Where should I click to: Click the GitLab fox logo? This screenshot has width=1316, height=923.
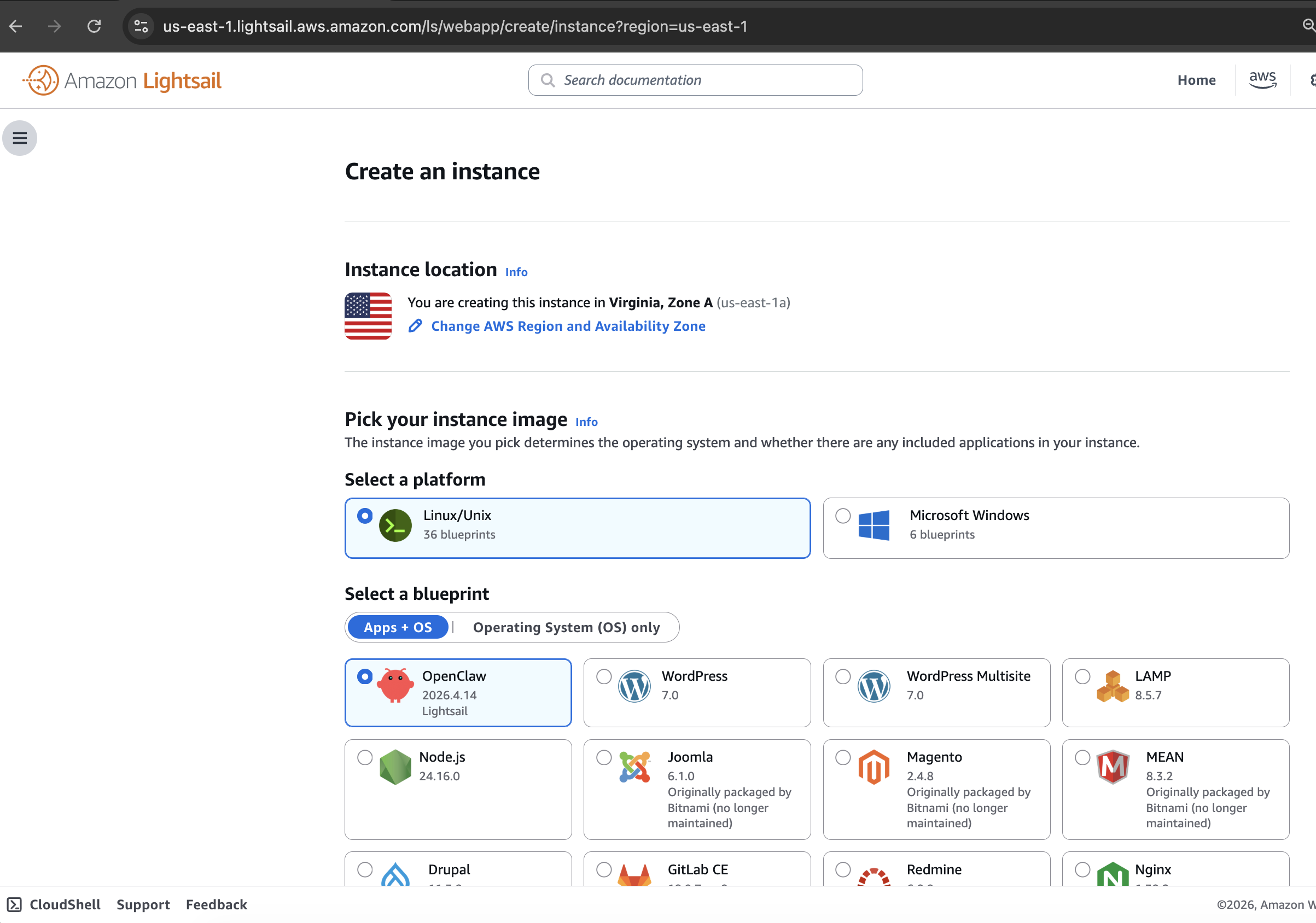634,875
